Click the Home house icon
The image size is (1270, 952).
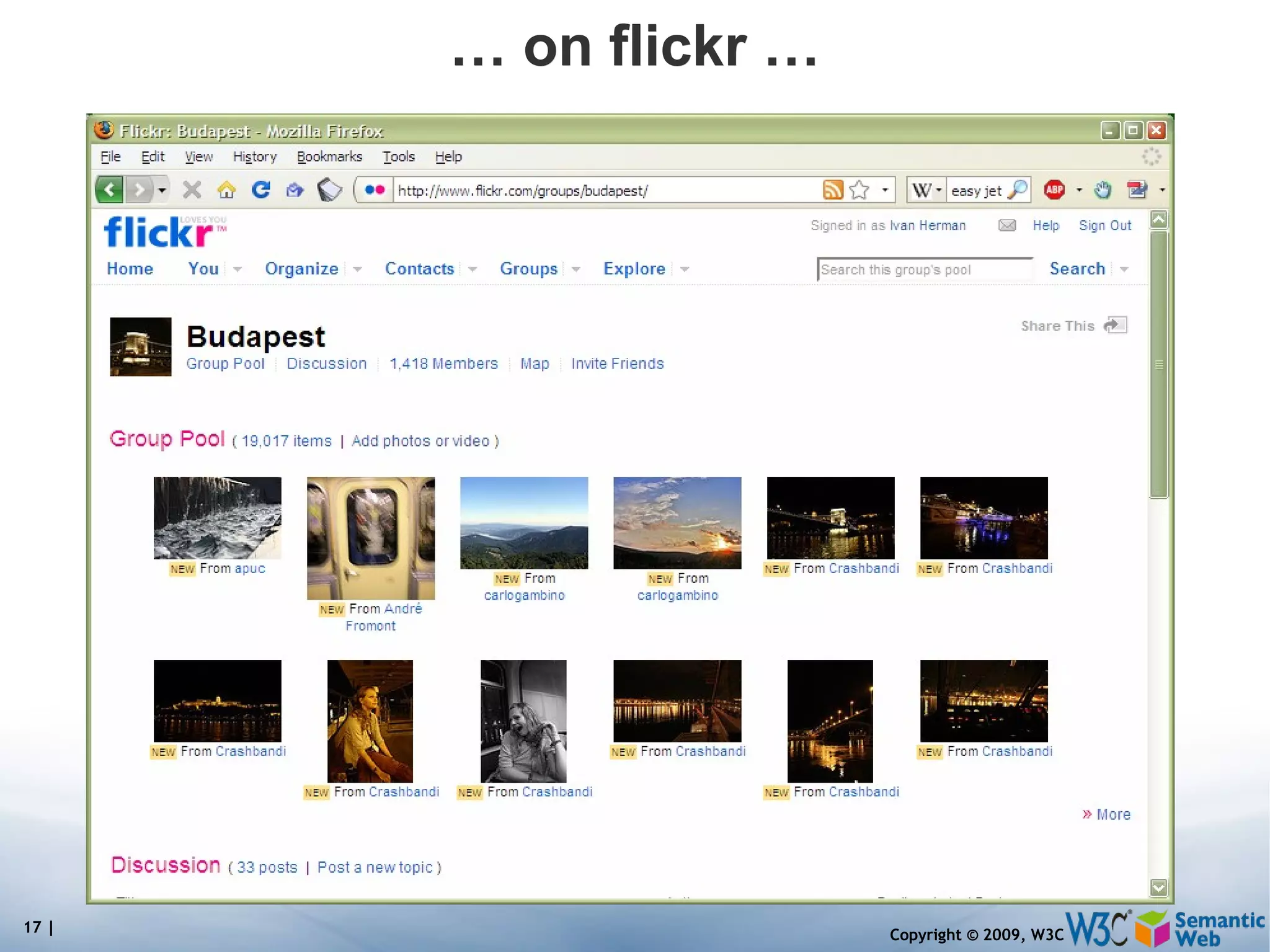[x=226, y=190]
